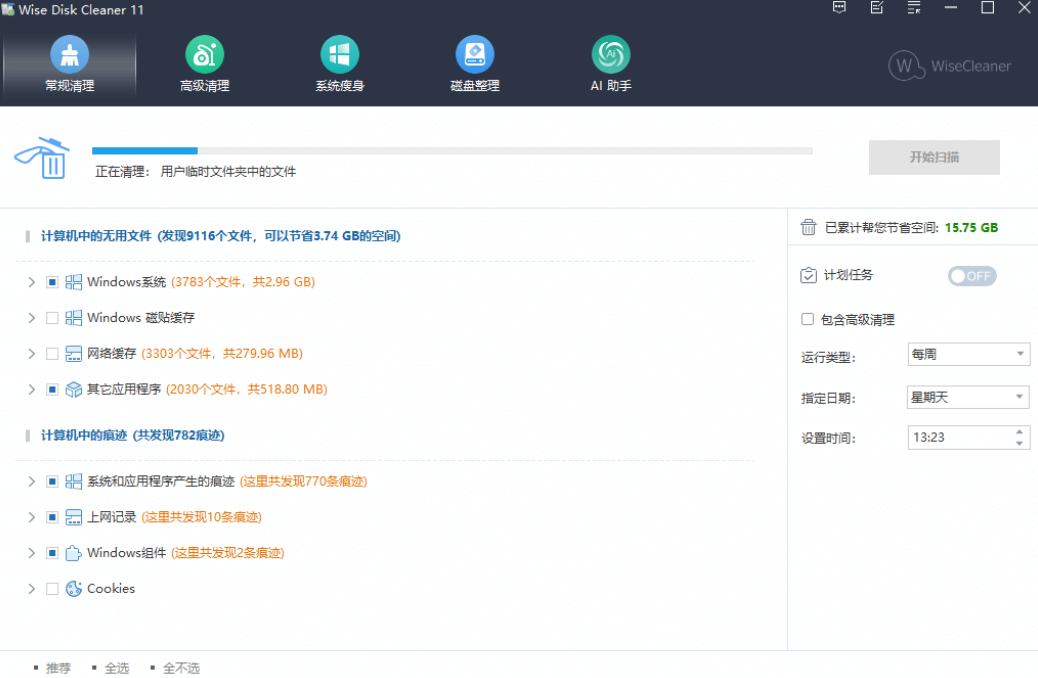Screen dimensions: 1038x678
Task: Expand 系统和应用程序产生的痕迹 row
Action: (31, 481)
